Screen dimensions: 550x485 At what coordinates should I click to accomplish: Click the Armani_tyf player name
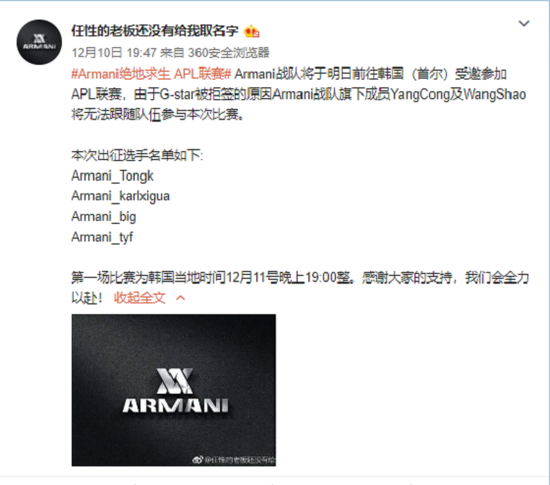(x=102, y=237)
